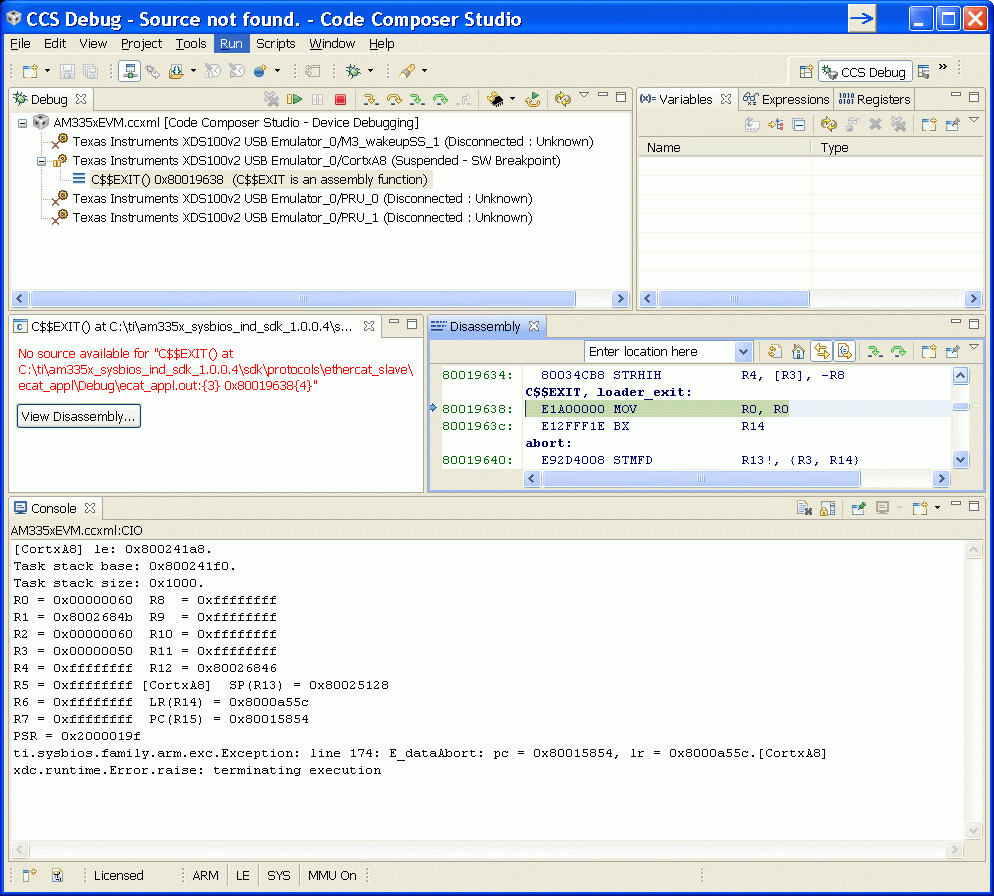
Task: Select the PRU_0 emulator tree row
Action: click(x=302, y=199)
